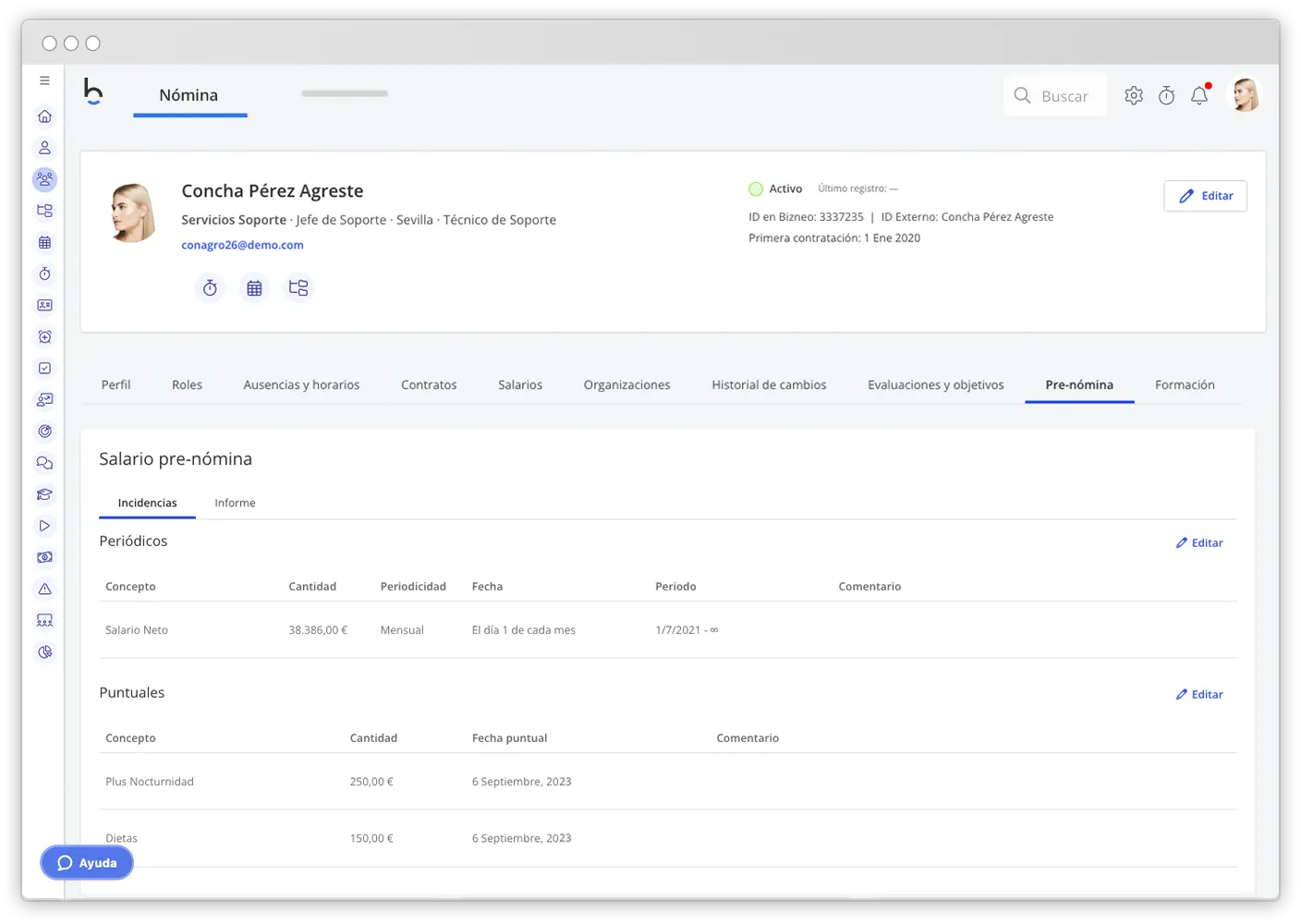Open the person-with-board sidebar icon
Image resolution: width=1301 pixels, height=924 pixels.
(44, 399)
